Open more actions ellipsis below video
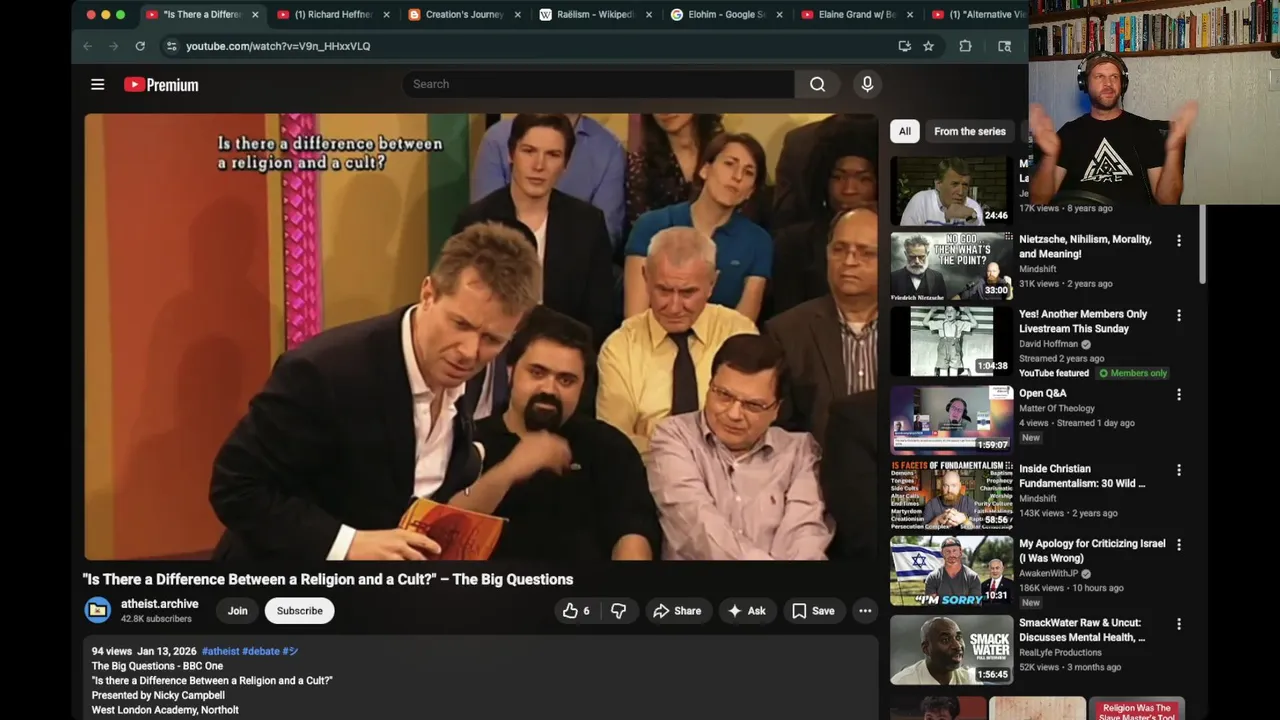The height and width of the screenshot is (720, 1280). click(865, 611)
